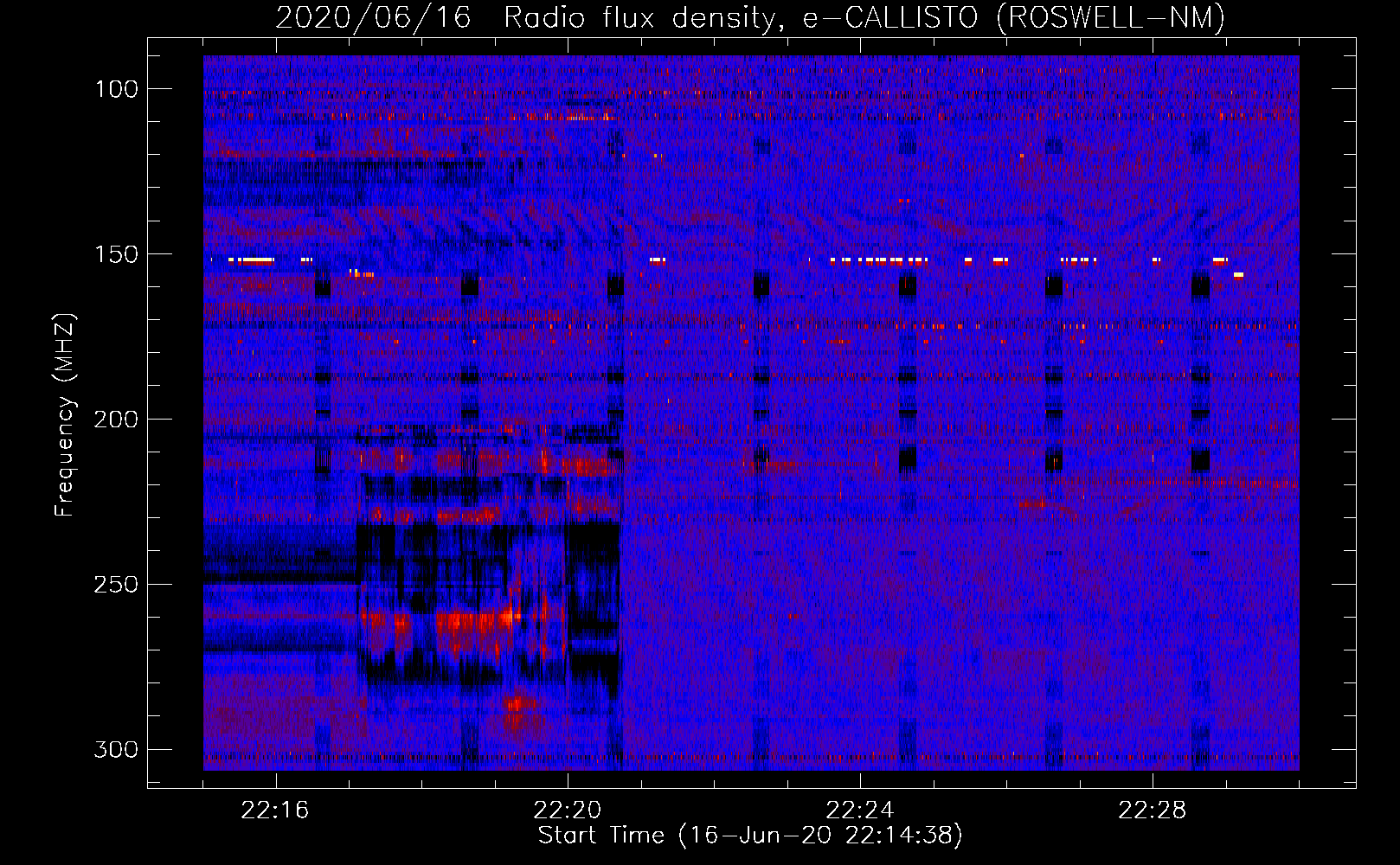Click the '22:24' time axis label
1400x865 pixels.
860,811
